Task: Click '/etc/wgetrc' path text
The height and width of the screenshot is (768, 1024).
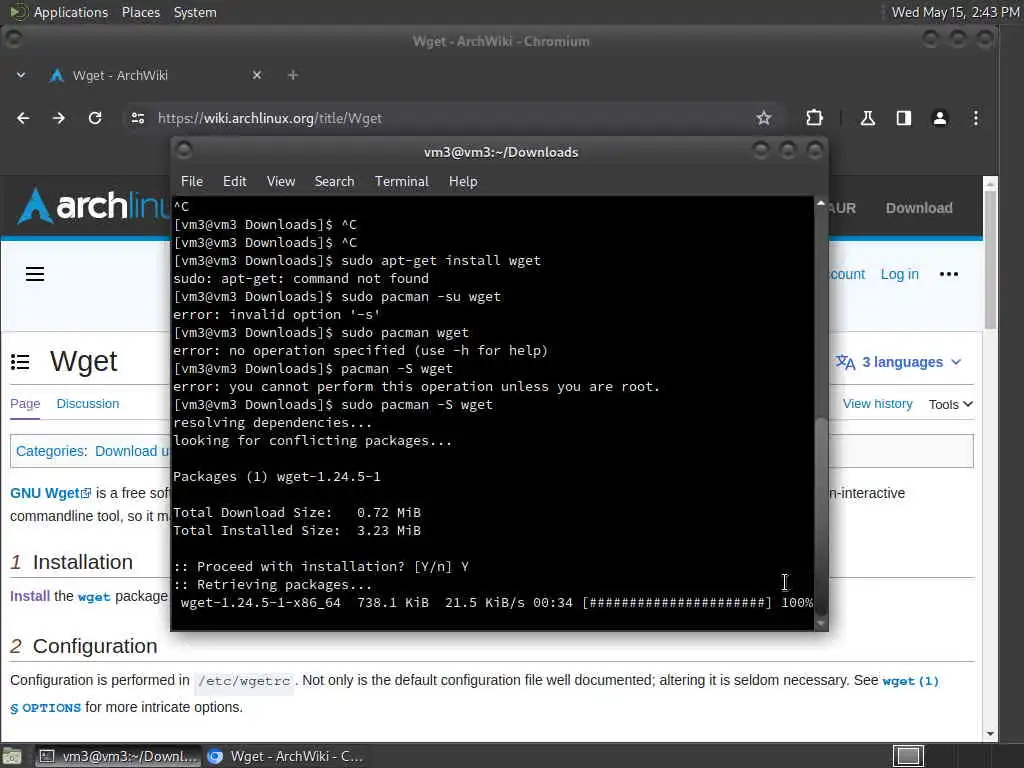Action: pos(244,681)
